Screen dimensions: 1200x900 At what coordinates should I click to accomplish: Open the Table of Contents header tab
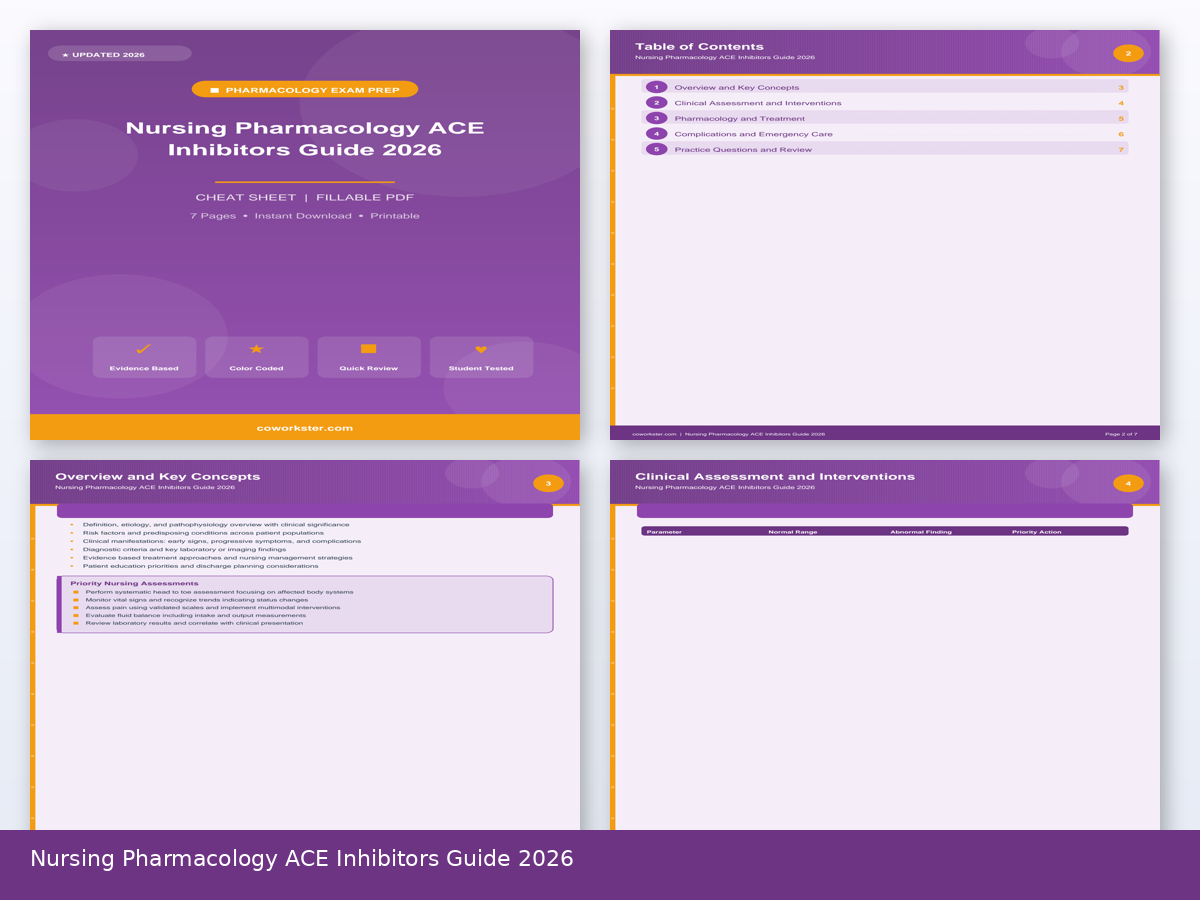click(x=698, y=46)
